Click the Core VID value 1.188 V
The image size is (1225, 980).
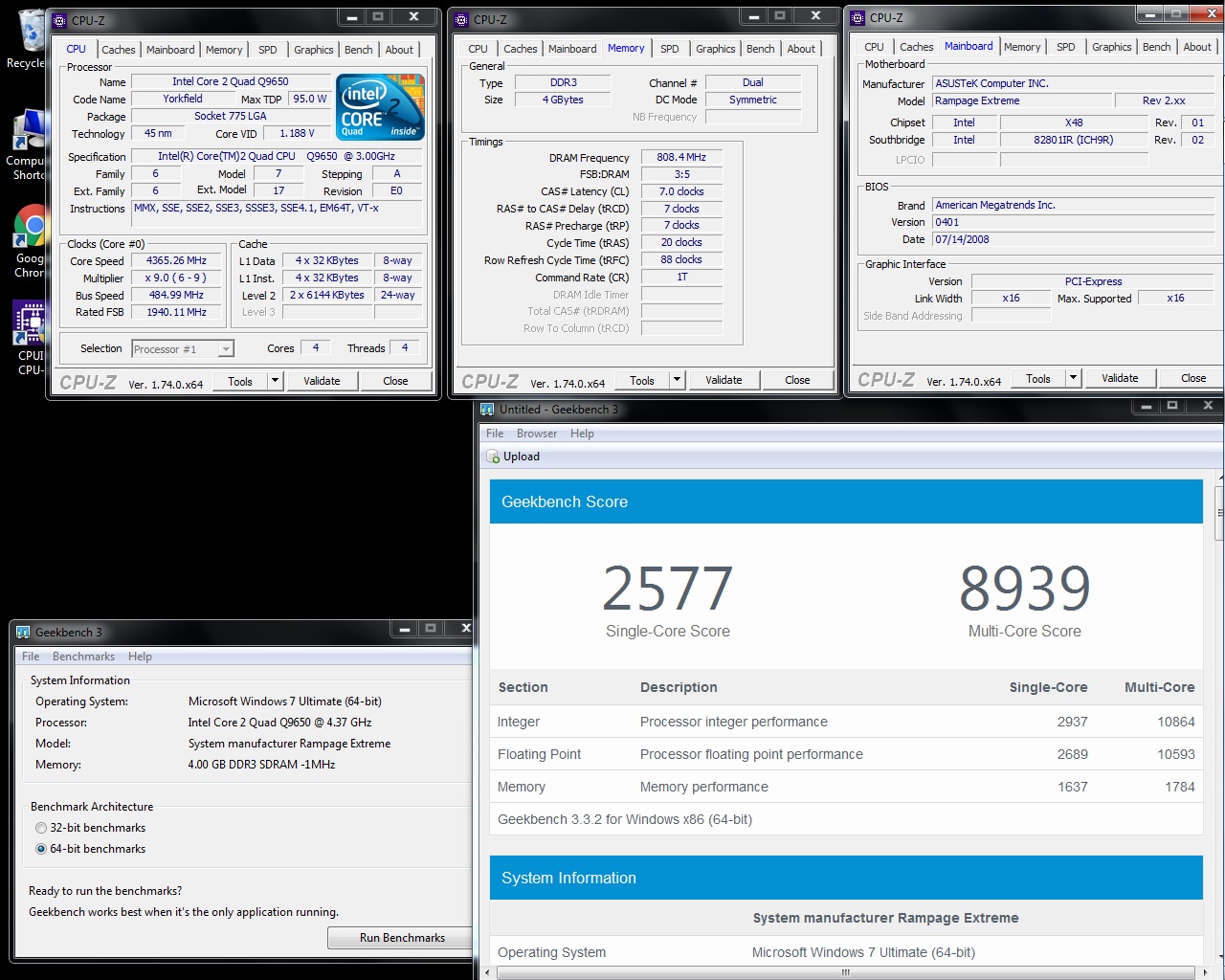[x=298, y=133]
